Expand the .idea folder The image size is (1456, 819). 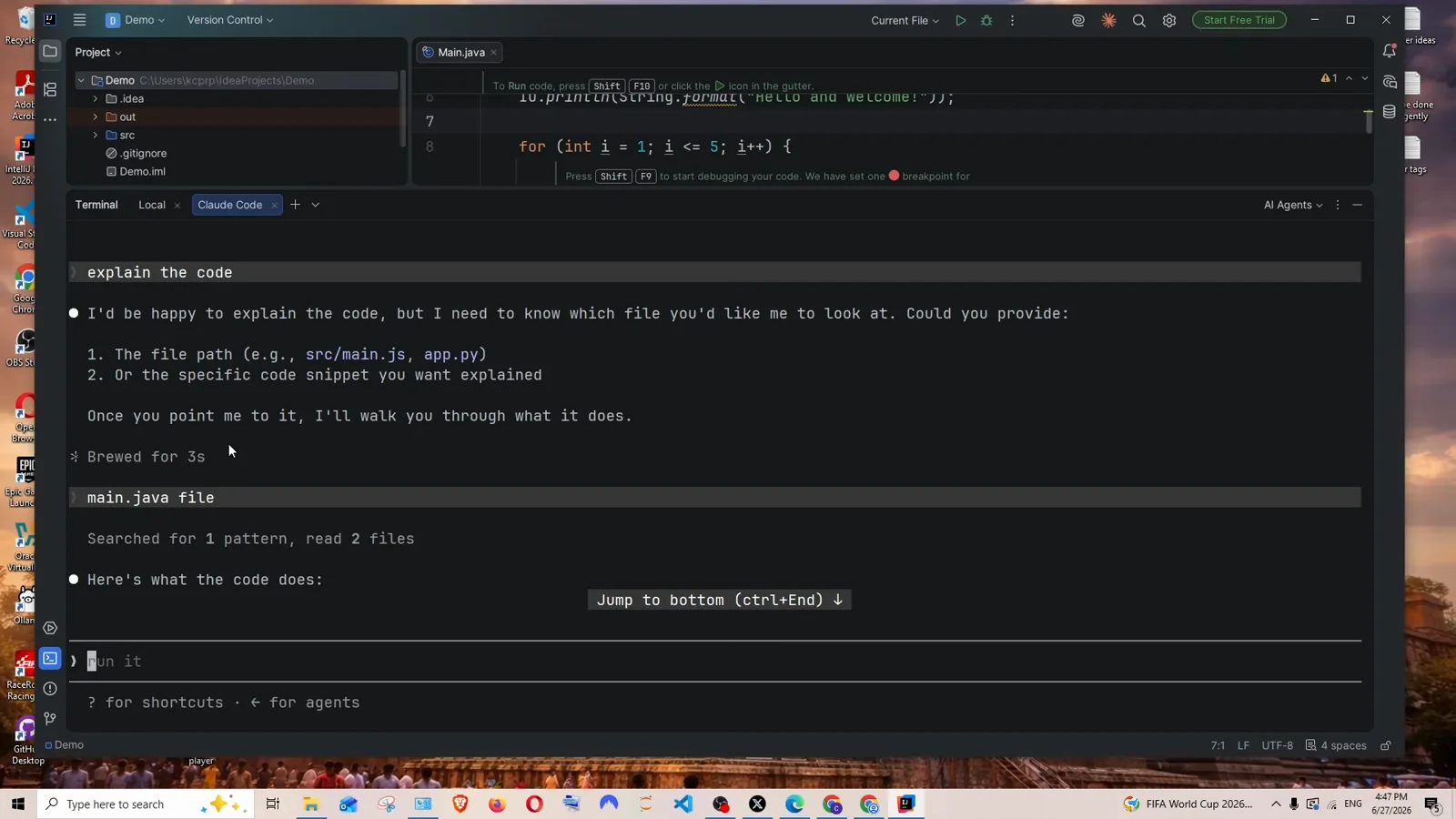click(96, 98)
